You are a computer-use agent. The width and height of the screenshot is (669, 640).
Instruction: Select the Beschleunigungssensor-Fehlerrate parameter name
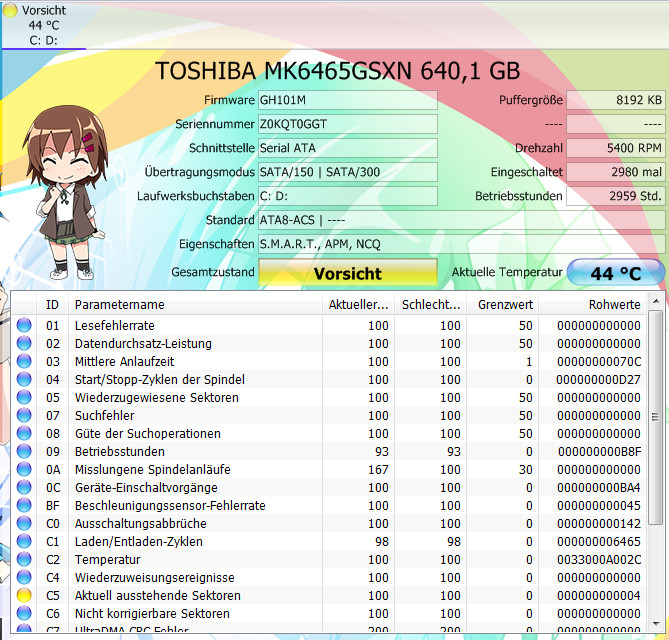(170, 506)
